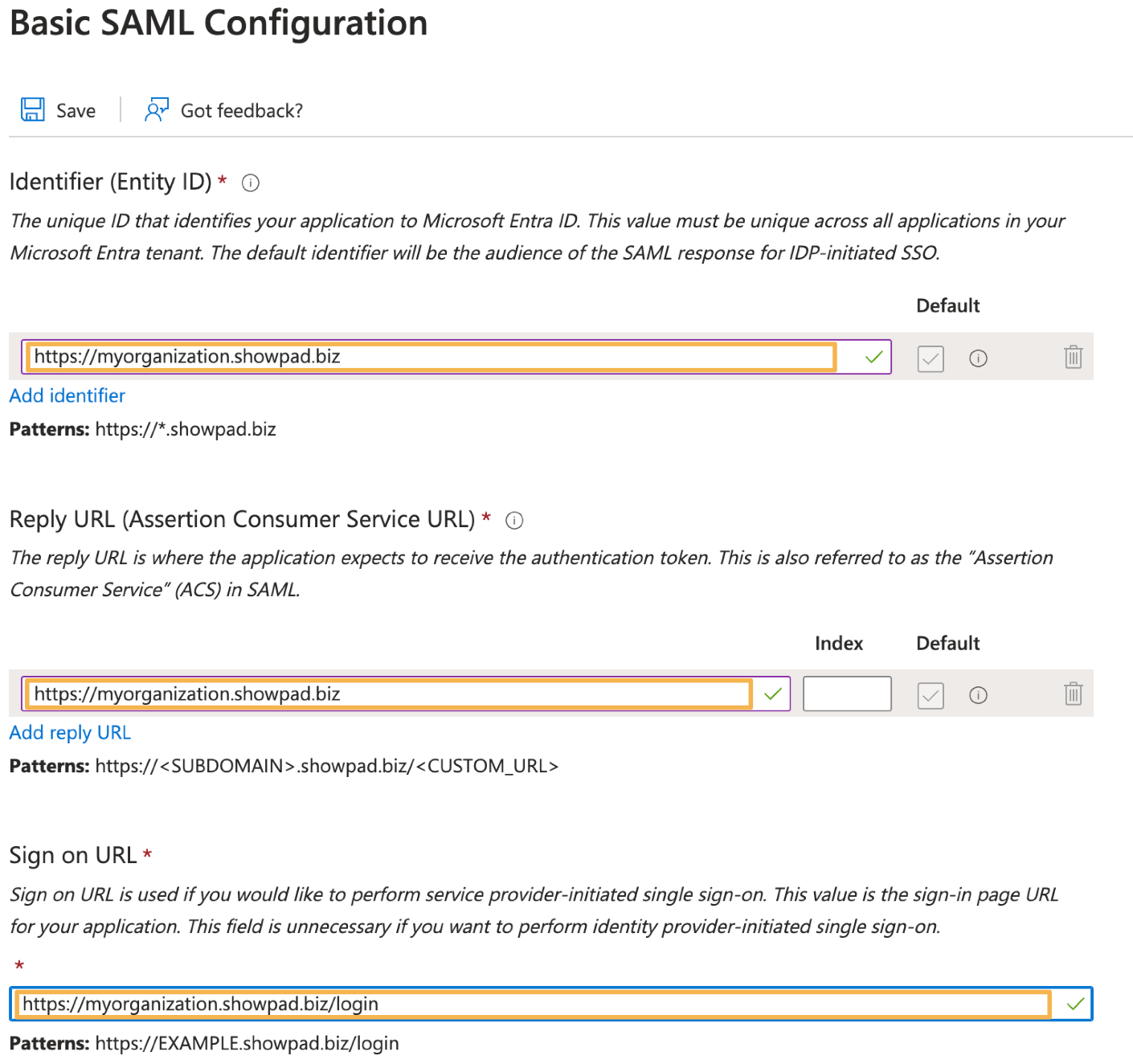The height and width of the screenshot is (1064, 1133).
Task: Delete the Identifier entry with trash icon
Action: tap(1073, 357)
